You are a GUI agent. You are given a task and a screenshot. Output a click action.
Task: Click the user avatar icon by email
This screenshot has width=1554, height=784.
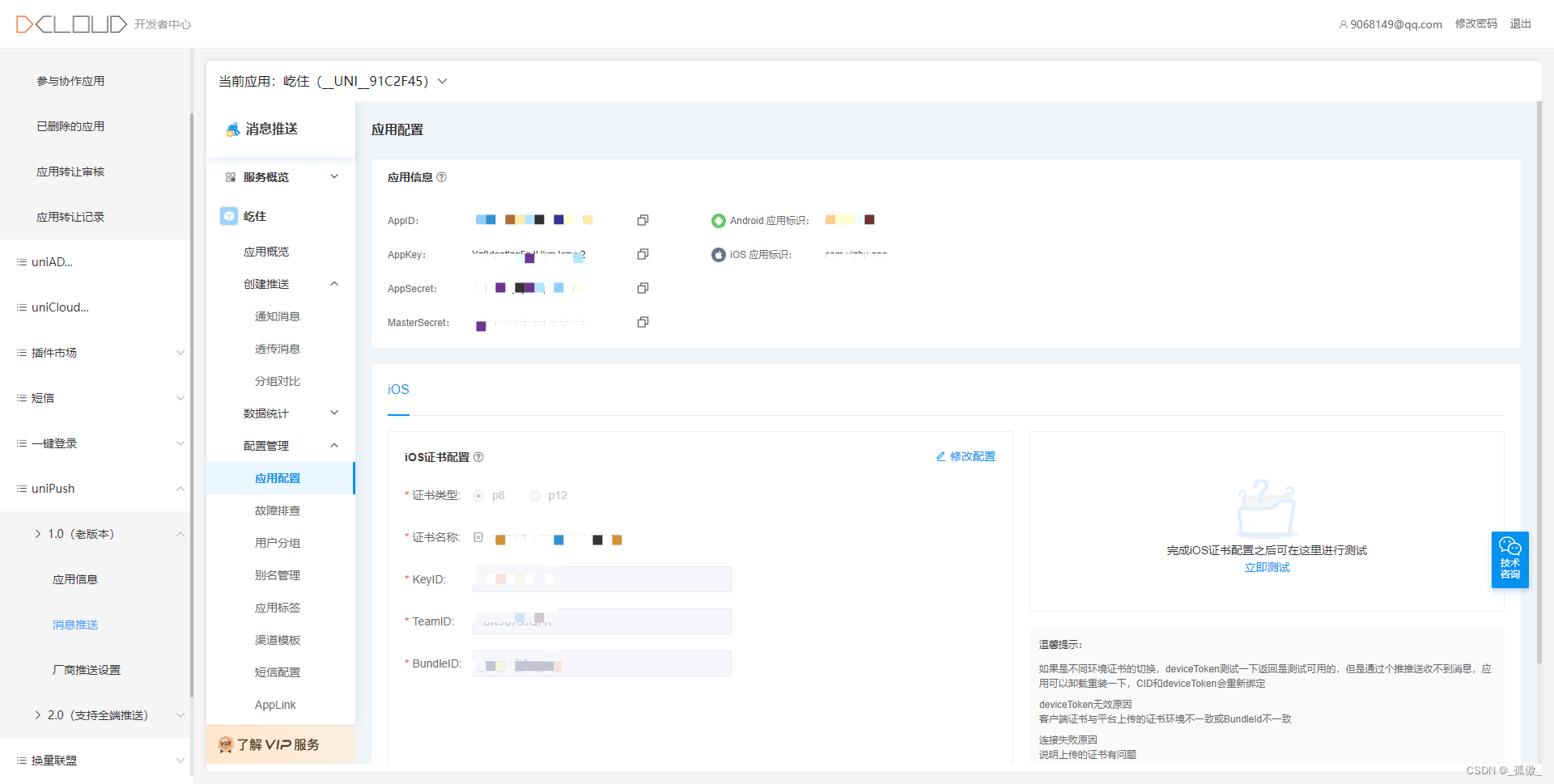[x=1344, y=24]
